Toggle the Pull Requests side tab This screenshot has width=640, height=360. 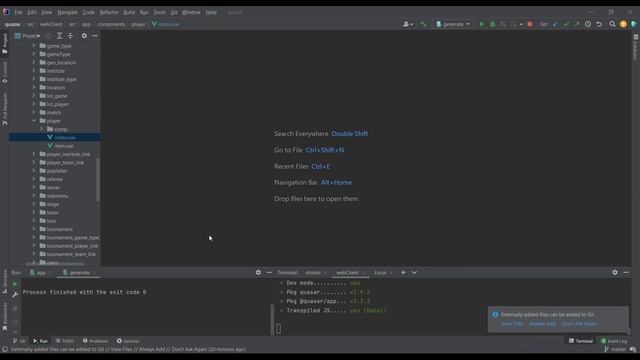4,109
